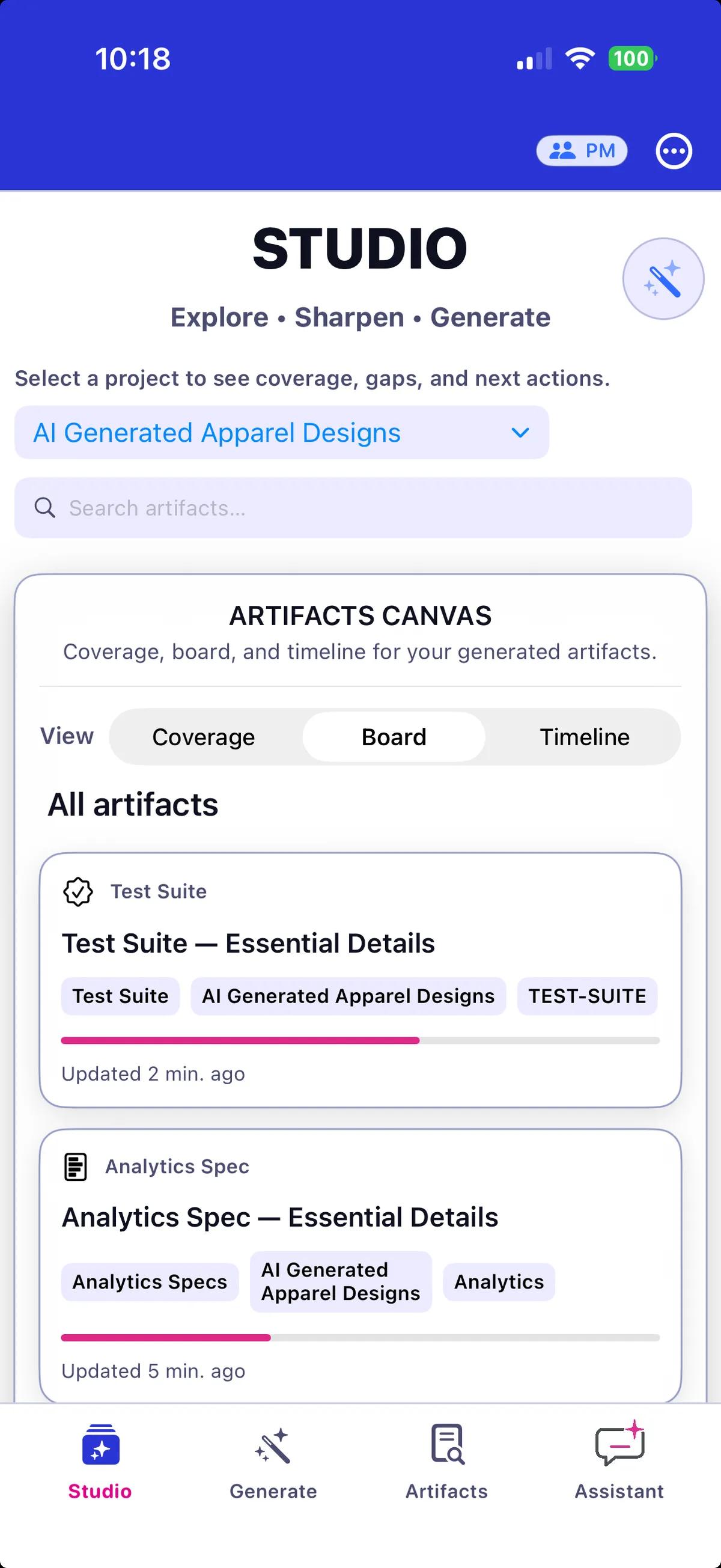721x1568 pixels.
Task: Open Test Suite — Essential Details card
Action: click(248, 944)
